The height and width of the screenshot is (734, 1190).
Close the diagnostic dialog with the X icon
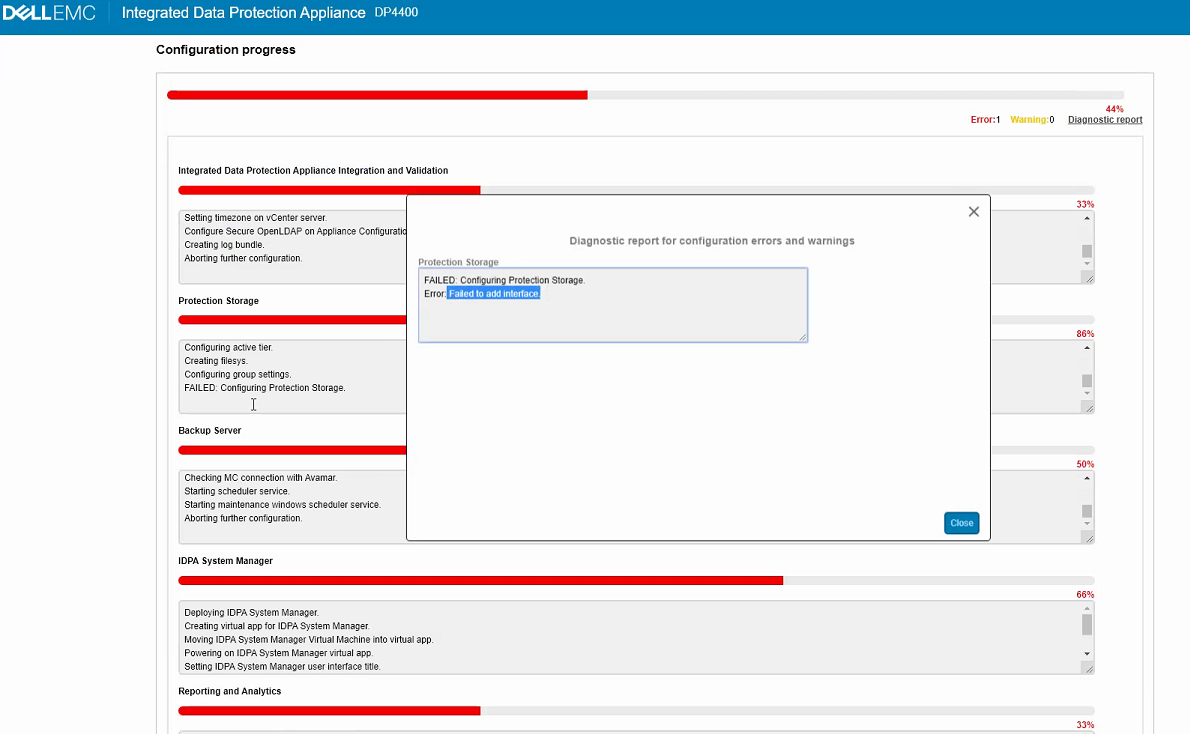[973, 212]
